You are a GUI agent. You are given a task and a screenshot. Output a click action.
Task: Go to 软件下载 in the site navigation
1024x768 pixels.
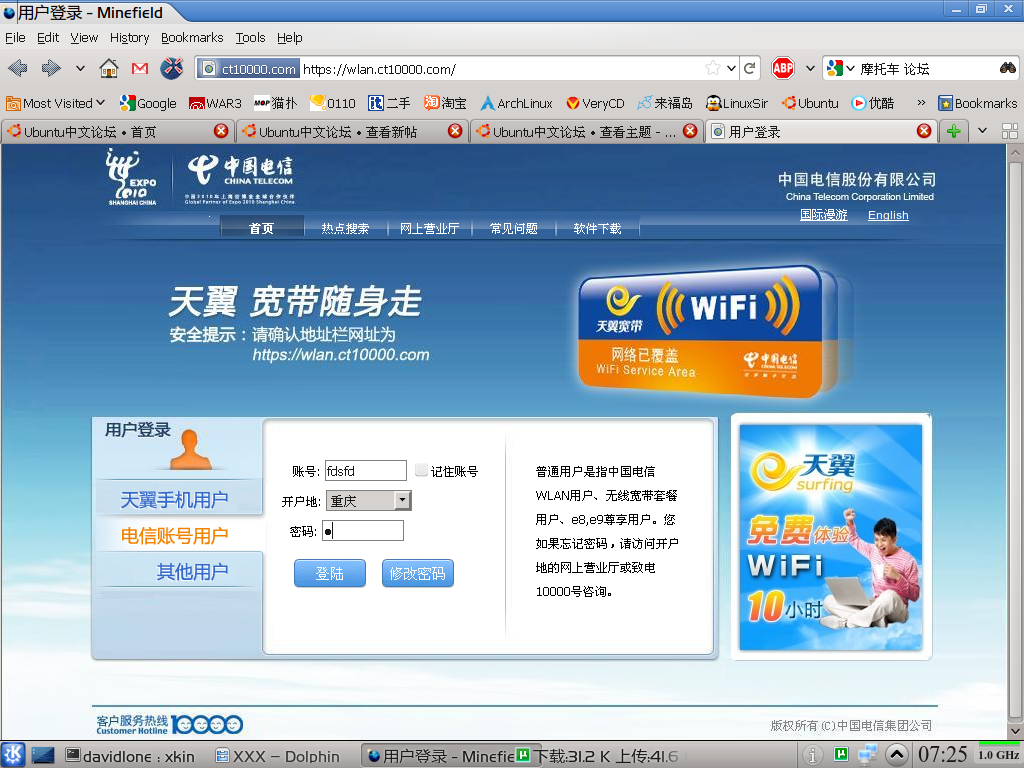[597, 229]
